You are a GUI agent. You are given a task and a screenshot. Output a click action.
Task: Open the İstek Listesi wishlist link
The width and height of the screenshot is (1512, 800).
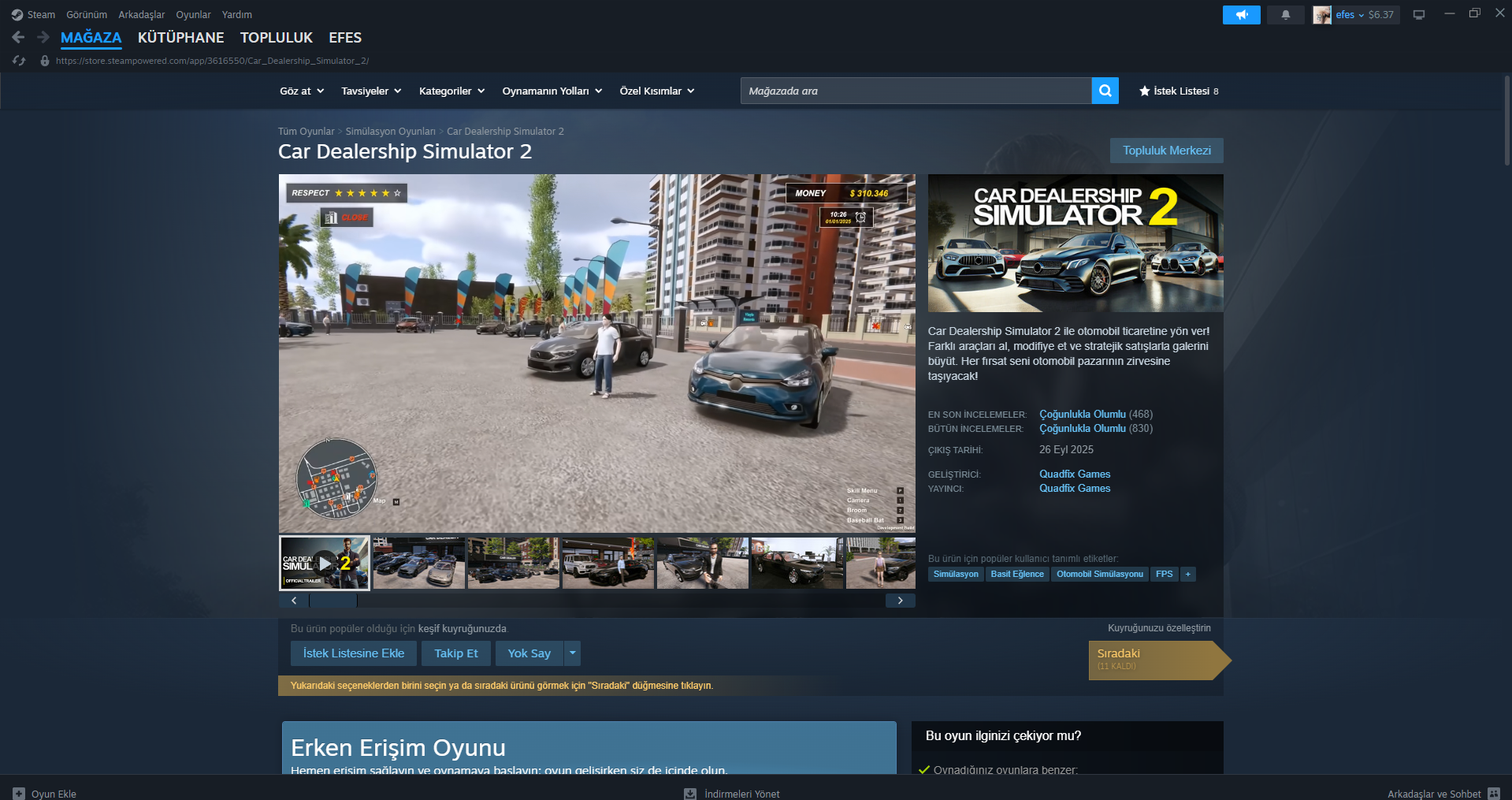pos(1181,91)
